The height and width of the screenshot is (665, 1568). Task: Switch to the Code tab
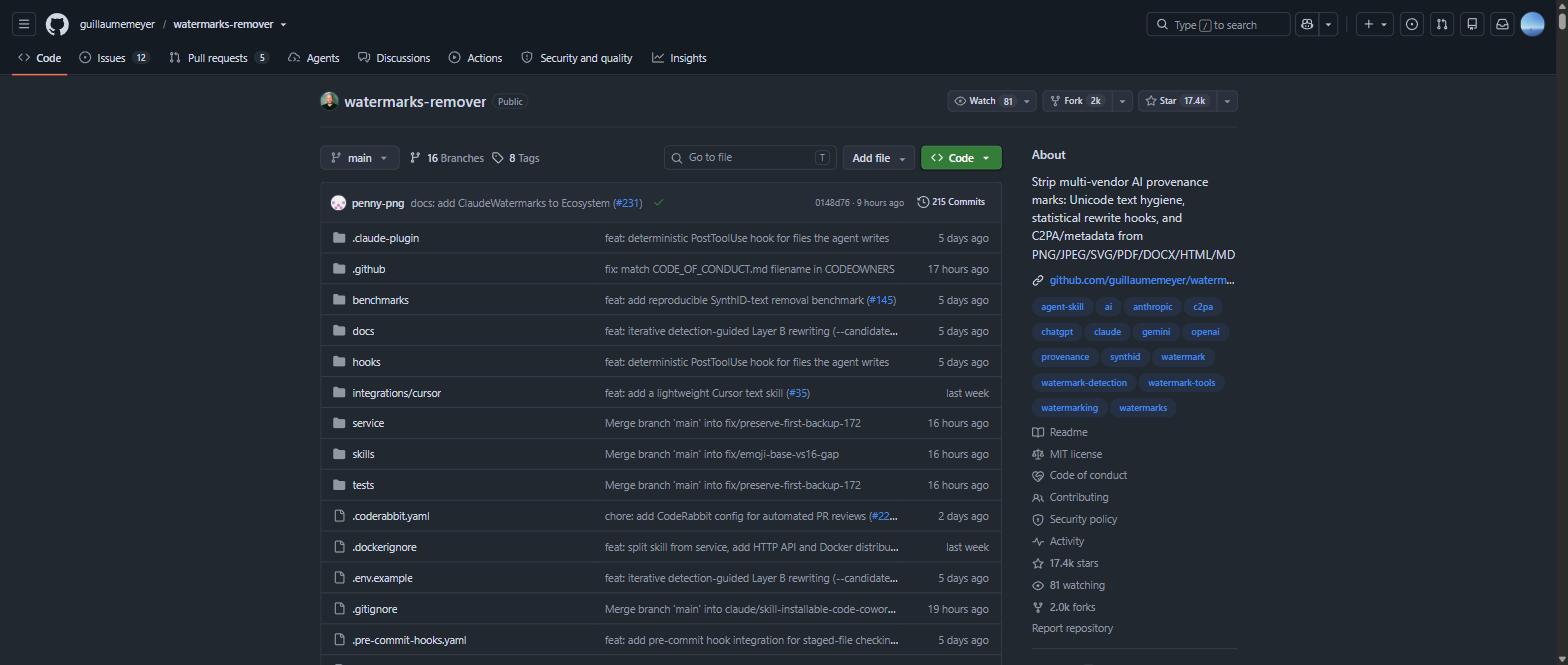(40, 58)
